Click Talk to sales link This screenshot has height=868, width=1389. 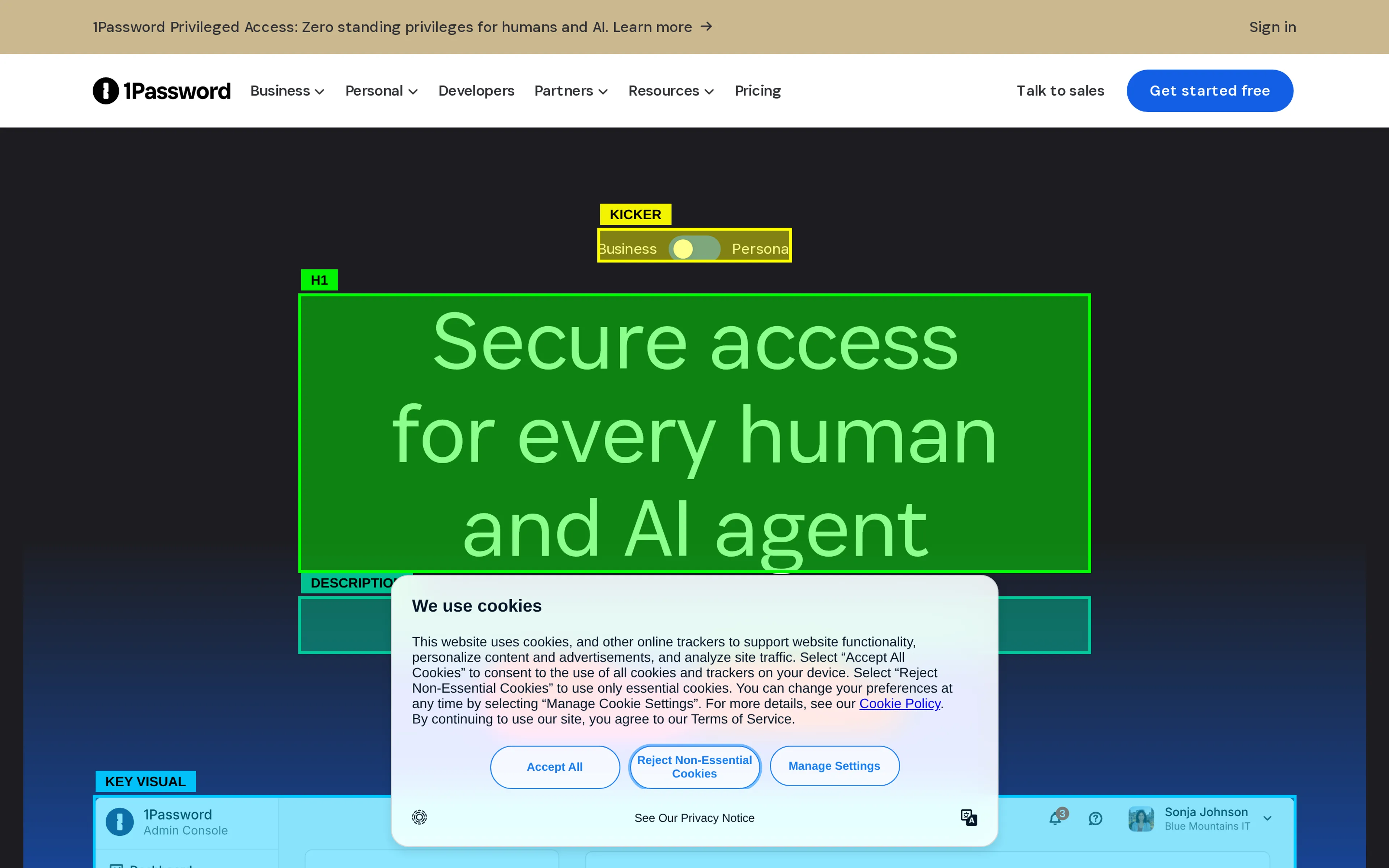pyautogui.click(x=1060, y=91)
